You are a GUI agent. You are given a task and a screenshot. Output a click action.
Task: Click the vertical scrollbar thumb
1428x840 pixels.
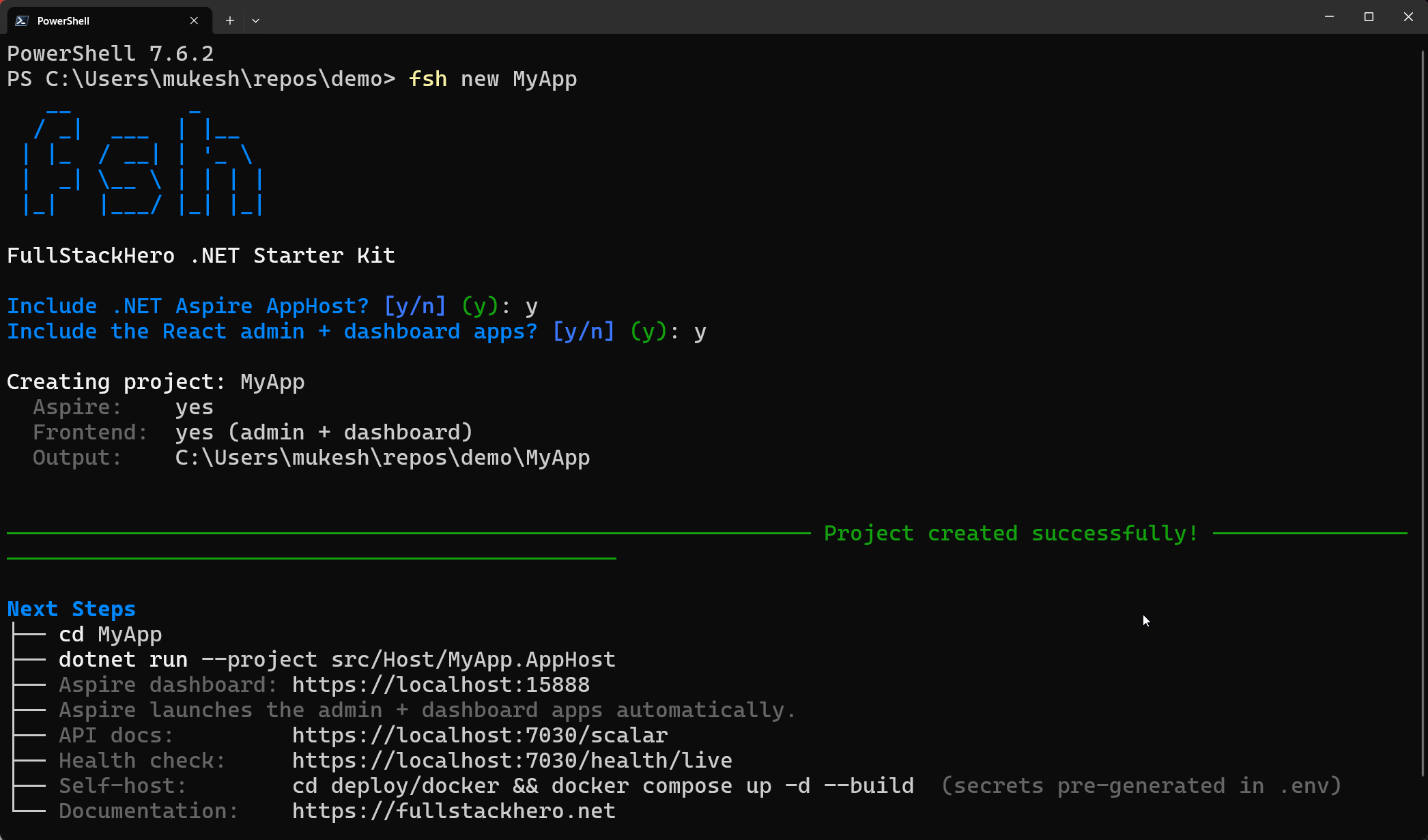(1423, 413)
